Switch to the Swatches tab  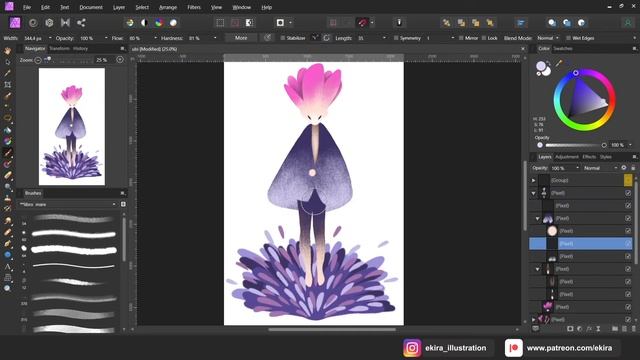pos(563,49)
